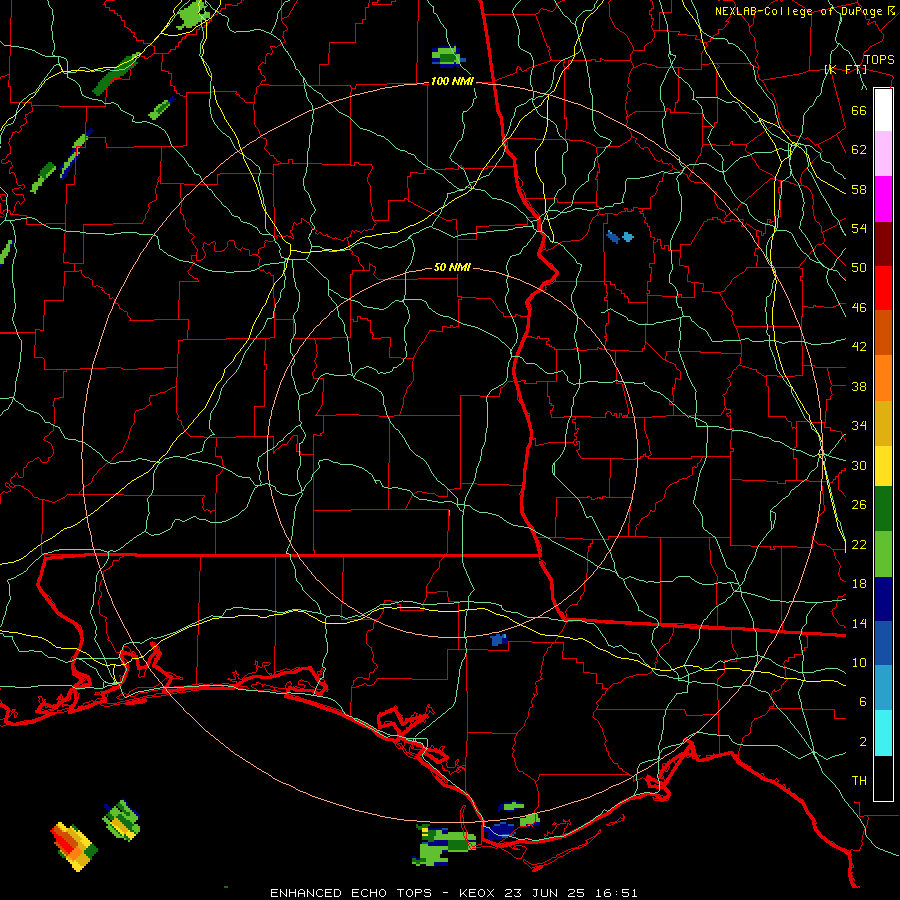This screenshot has width=900, height=900.
Task: Click the medium blue legend swatch
Action: pos(883,643)
